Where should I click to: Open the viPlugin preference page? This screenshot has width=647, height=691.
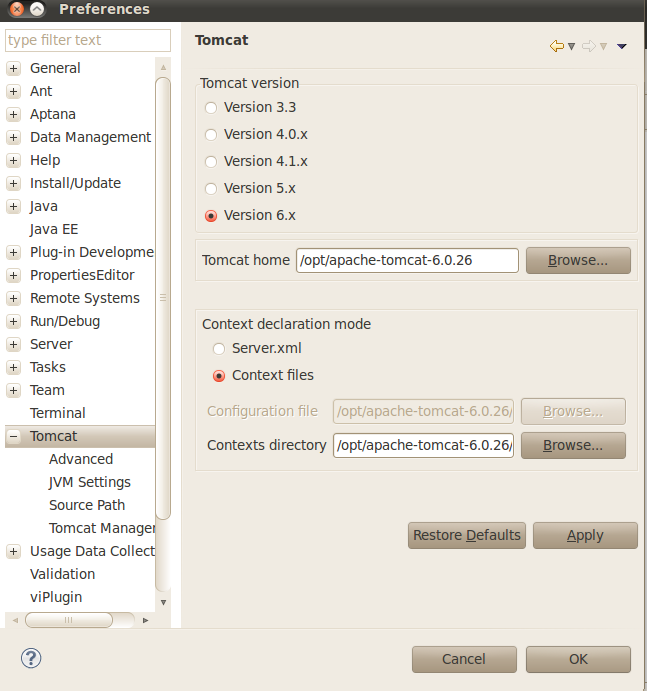[x=56, y=597]
